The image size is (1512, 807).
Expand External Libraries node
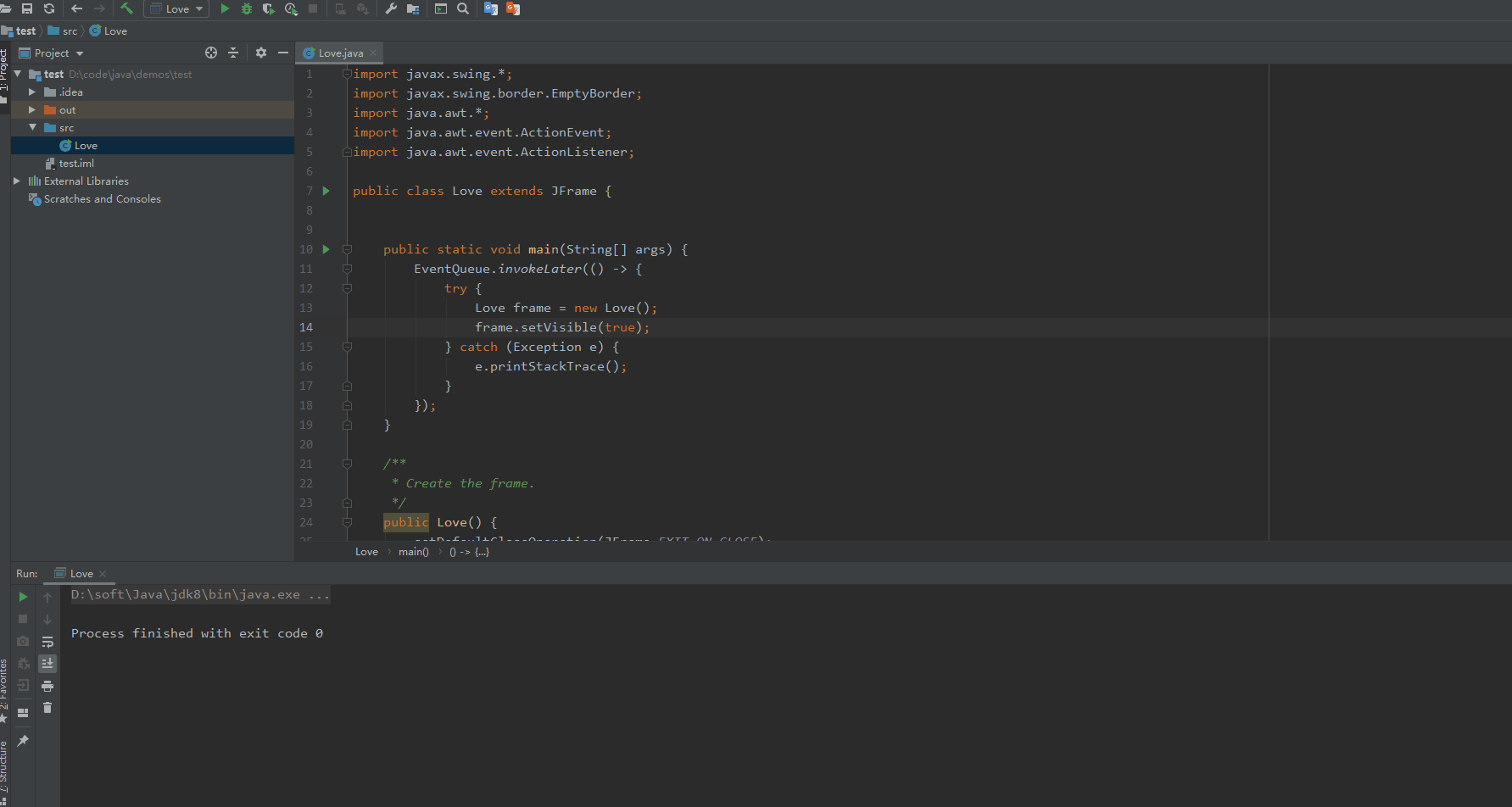(x=17, y=181)
